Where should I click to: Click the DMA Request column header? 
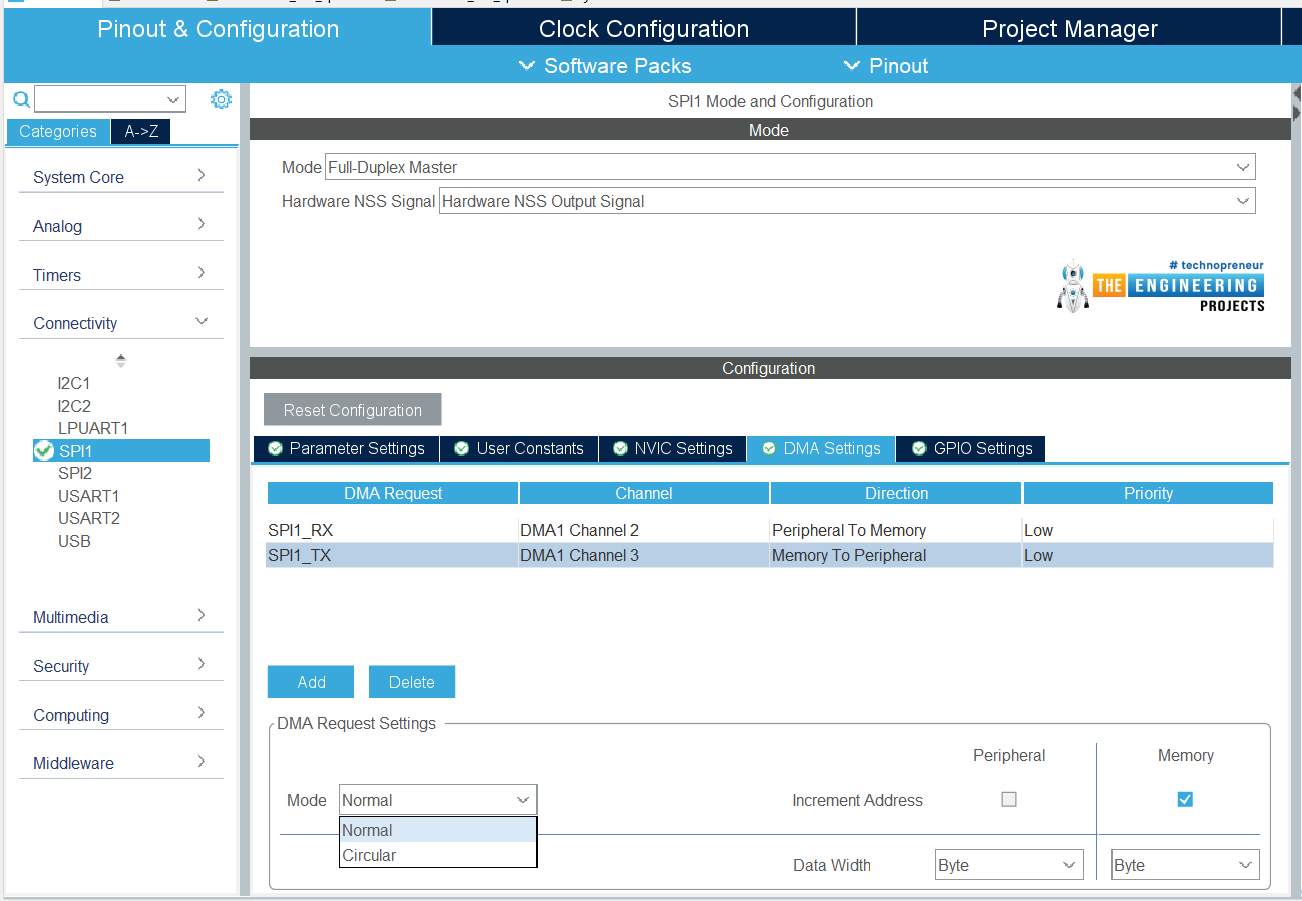click(x=393, y=493)
